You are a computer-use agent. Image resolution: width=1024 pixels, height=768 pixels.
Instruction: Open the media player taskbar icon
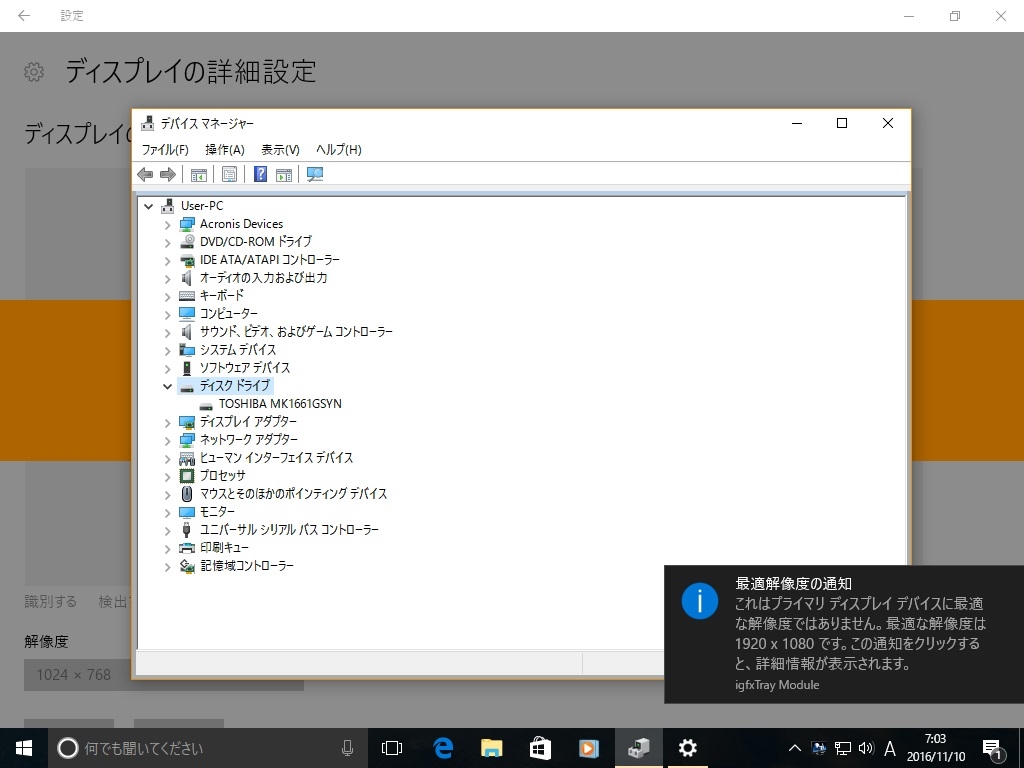pyautogui.click(x=588, y=748)
